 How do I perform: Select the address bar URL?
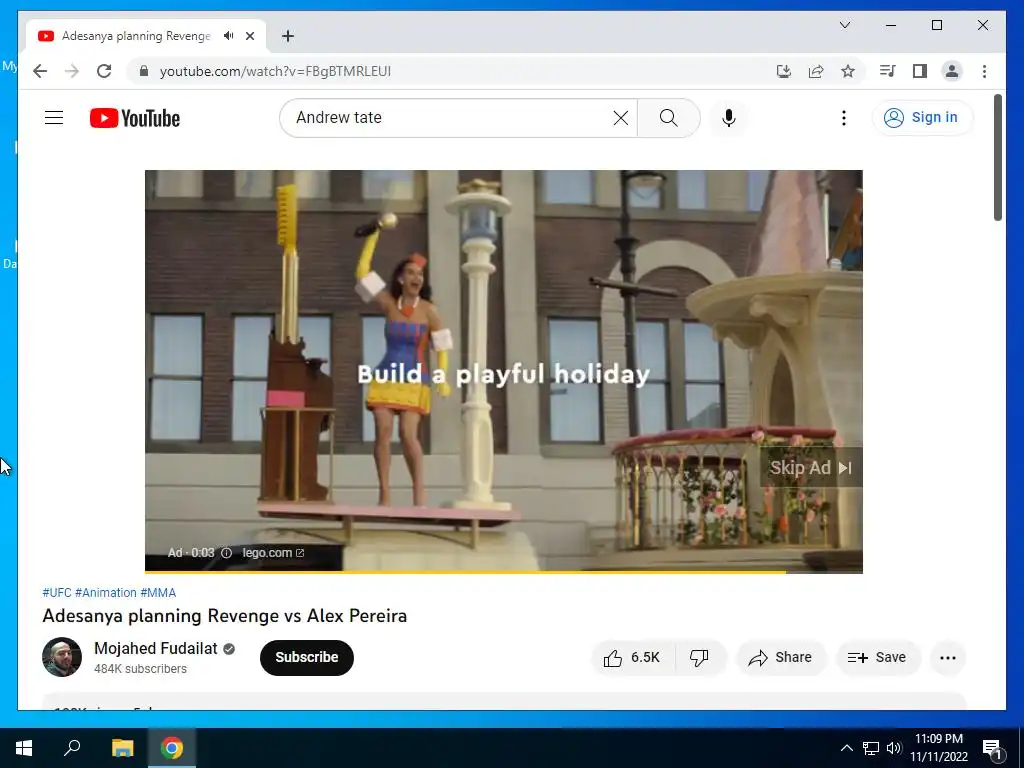click(275, 71)
